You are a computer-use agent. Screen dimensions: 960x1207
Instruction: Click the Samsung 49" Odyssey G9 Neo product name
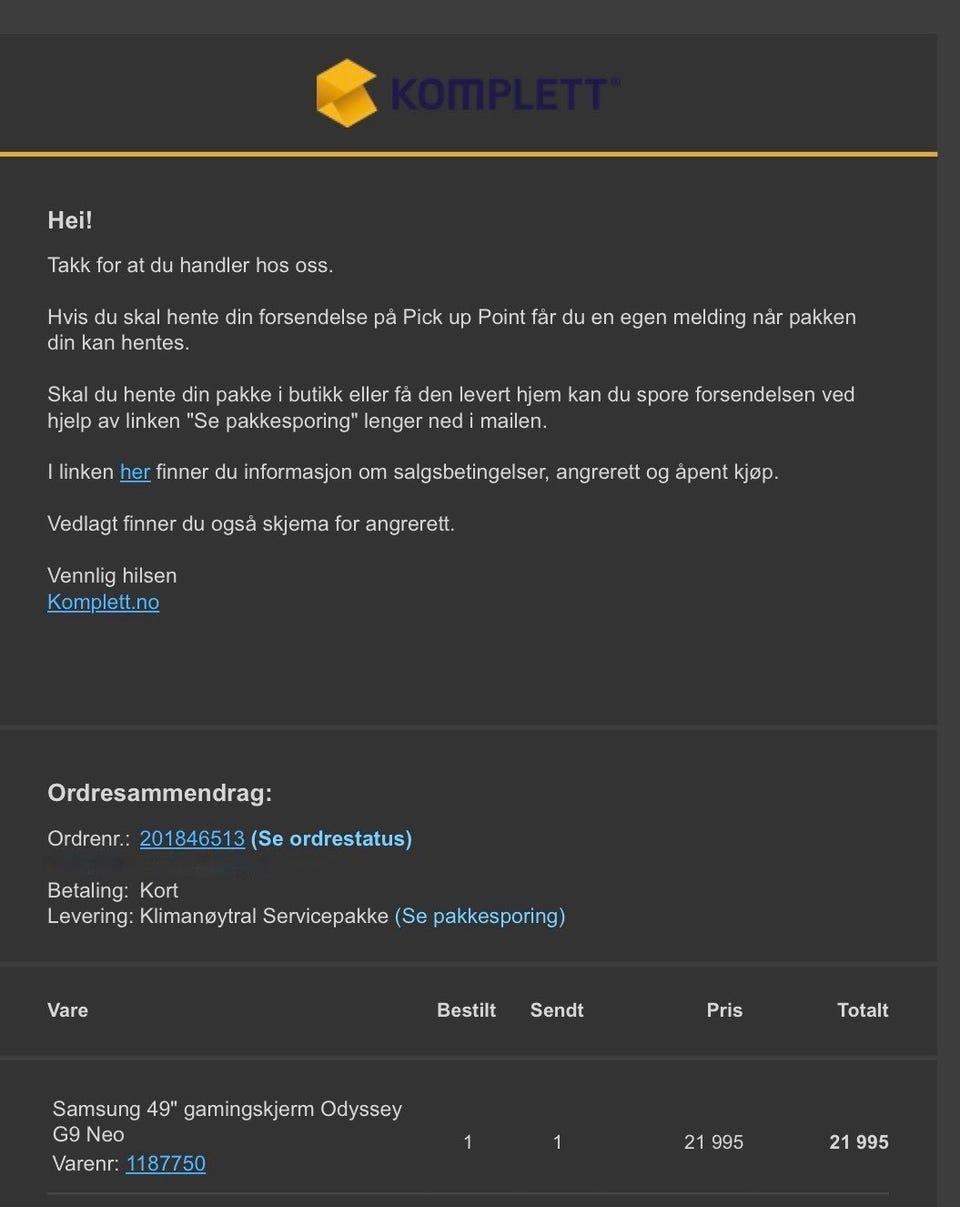(x=227, y=1121)
